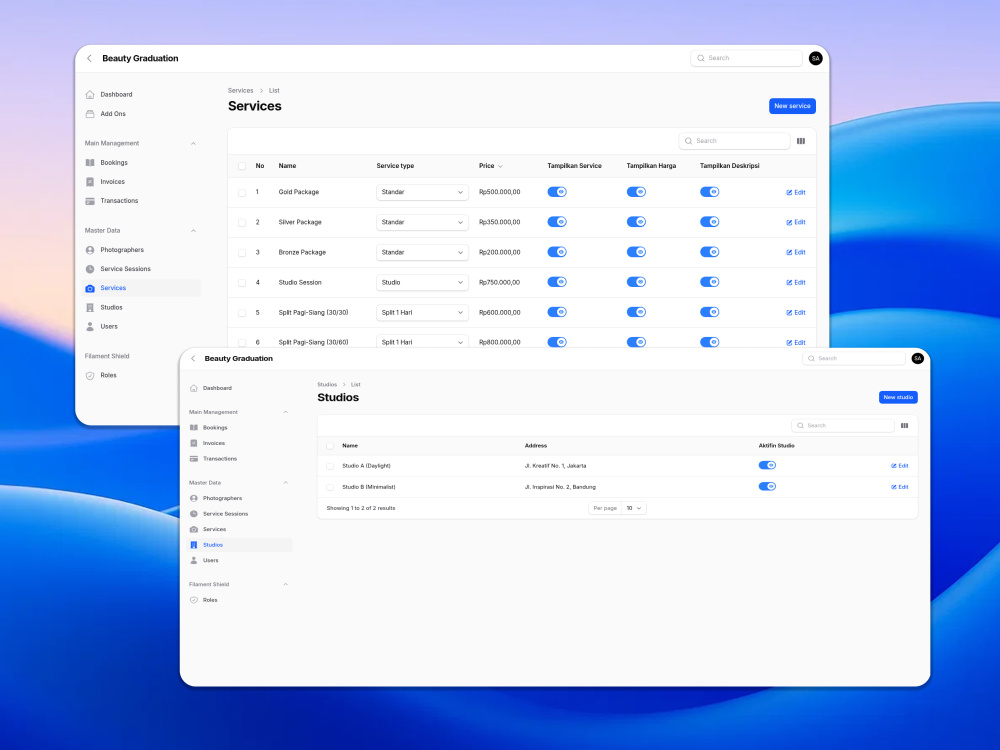Open Invoices in Studios window sidebar
This screenshot has height=750, width=1000.
214,443
